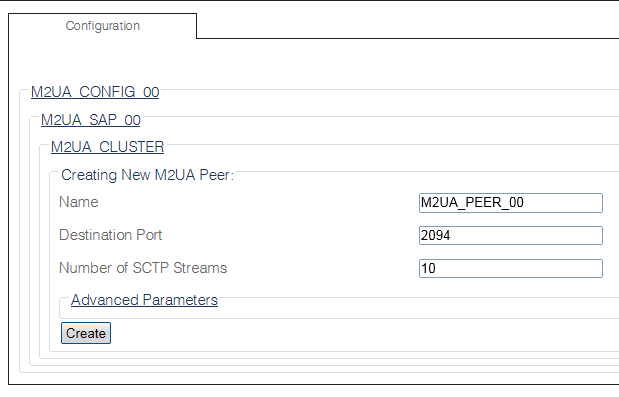Click the Destination Port label
Viewport: 619px width, 397px height.
[111, 235]
